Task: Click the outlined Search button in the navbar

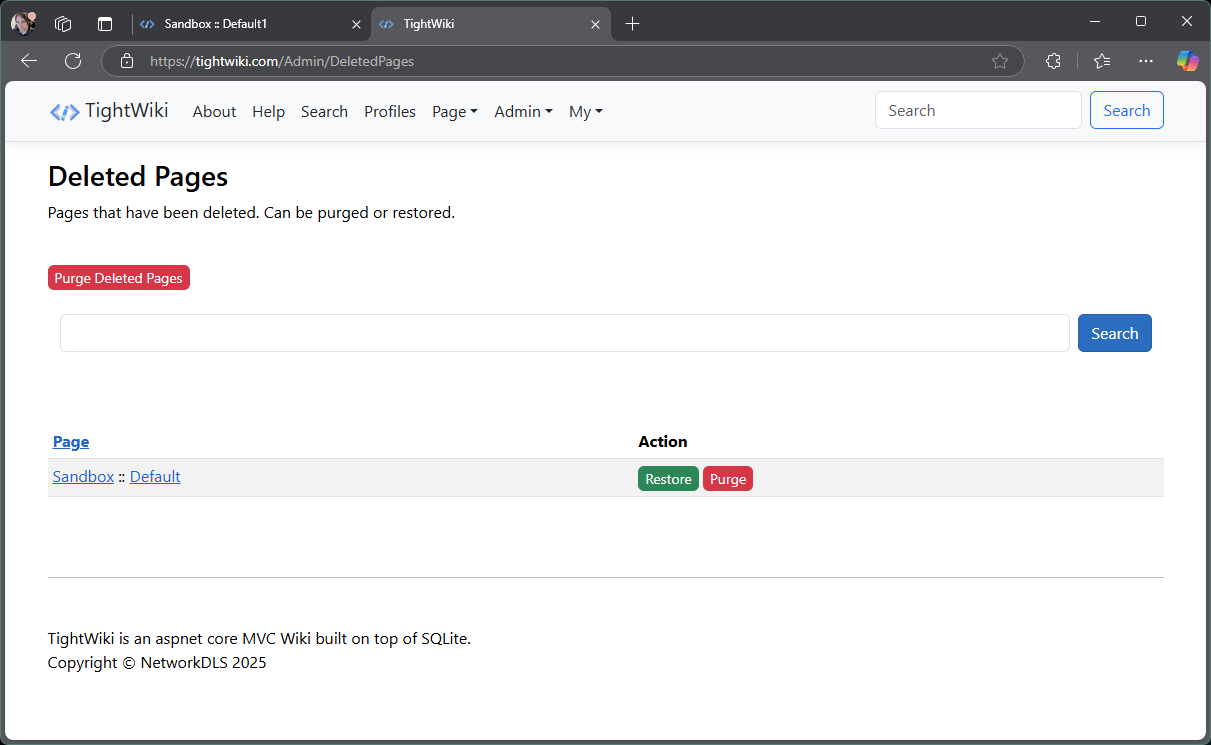Action: pos(1127,110)
